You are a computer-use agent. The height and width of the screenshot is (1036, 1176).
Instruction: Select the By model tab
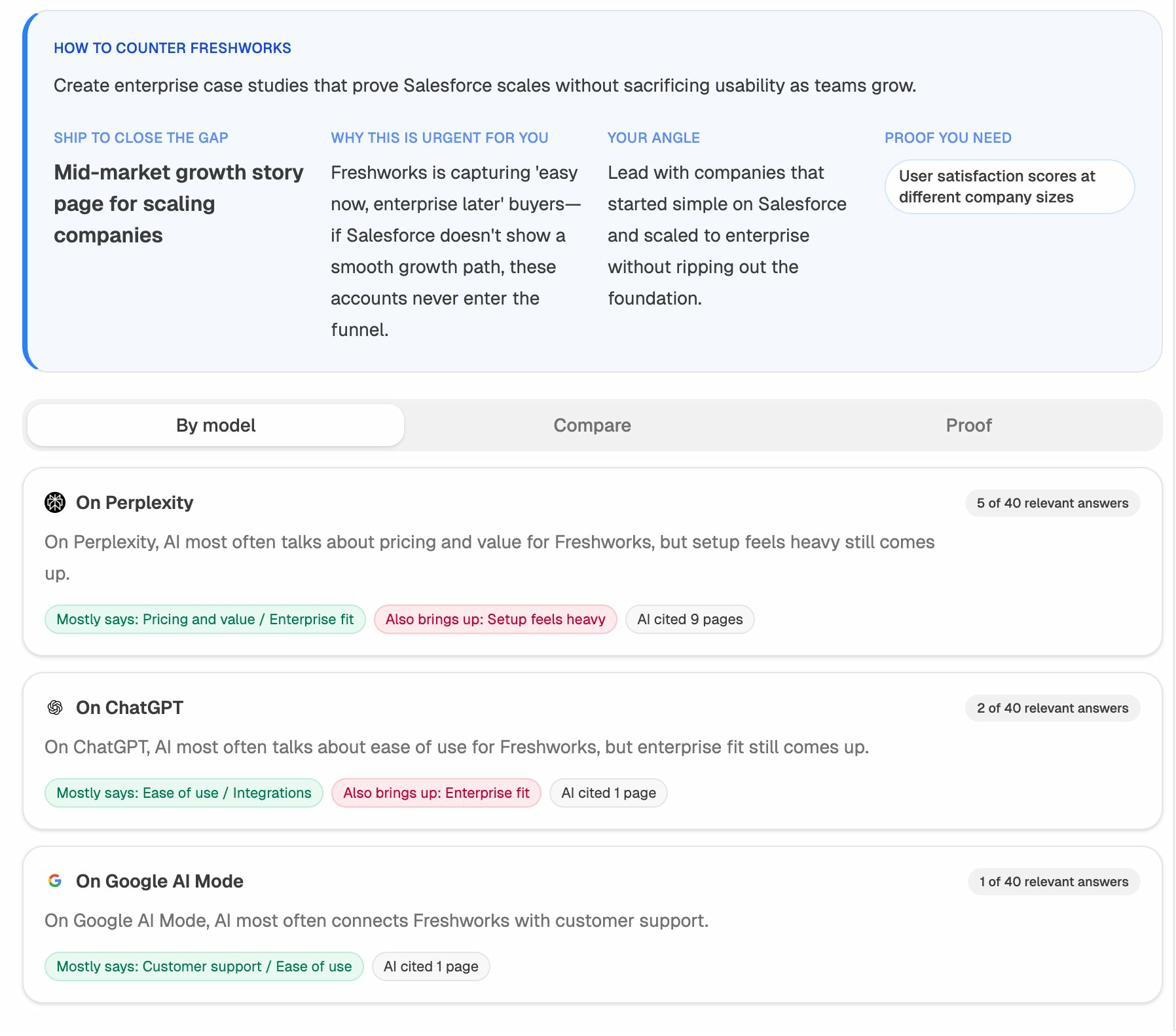click(214, 424)
